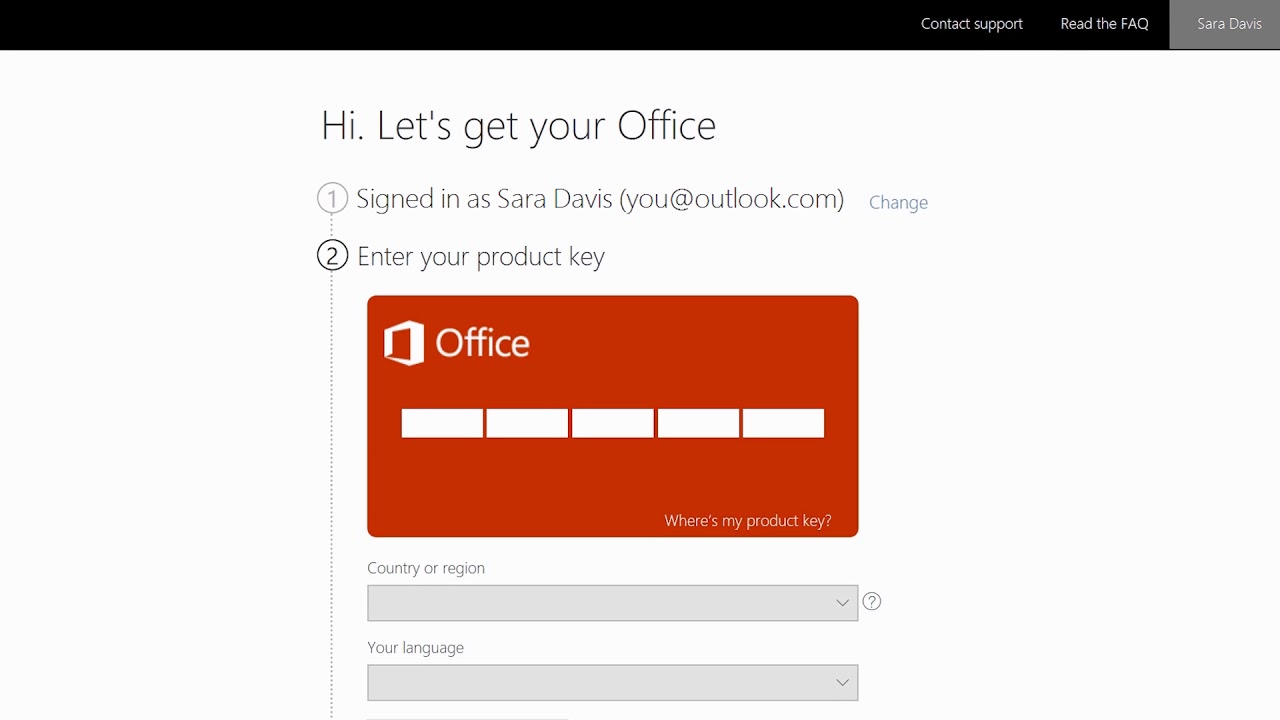
Task: Click the first product key box
Action: tap(442, 423)
